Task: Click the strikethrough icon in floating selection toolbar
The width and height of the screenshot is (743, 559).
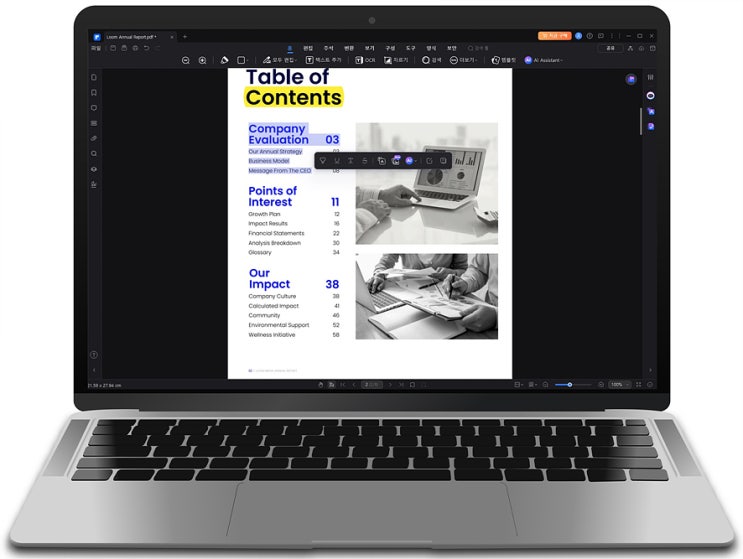Action: tap(364, 161)
